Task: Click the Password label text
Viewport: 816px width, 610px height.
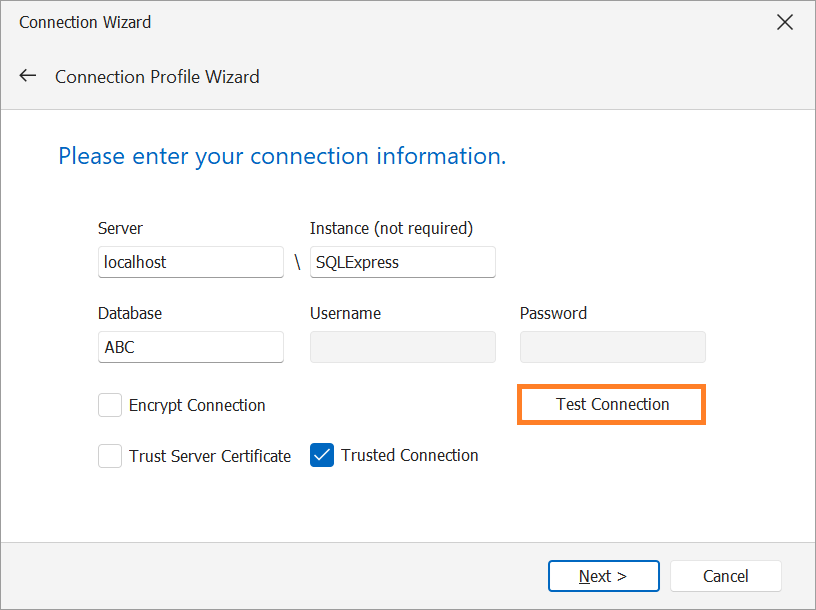Action: point(553,313)
